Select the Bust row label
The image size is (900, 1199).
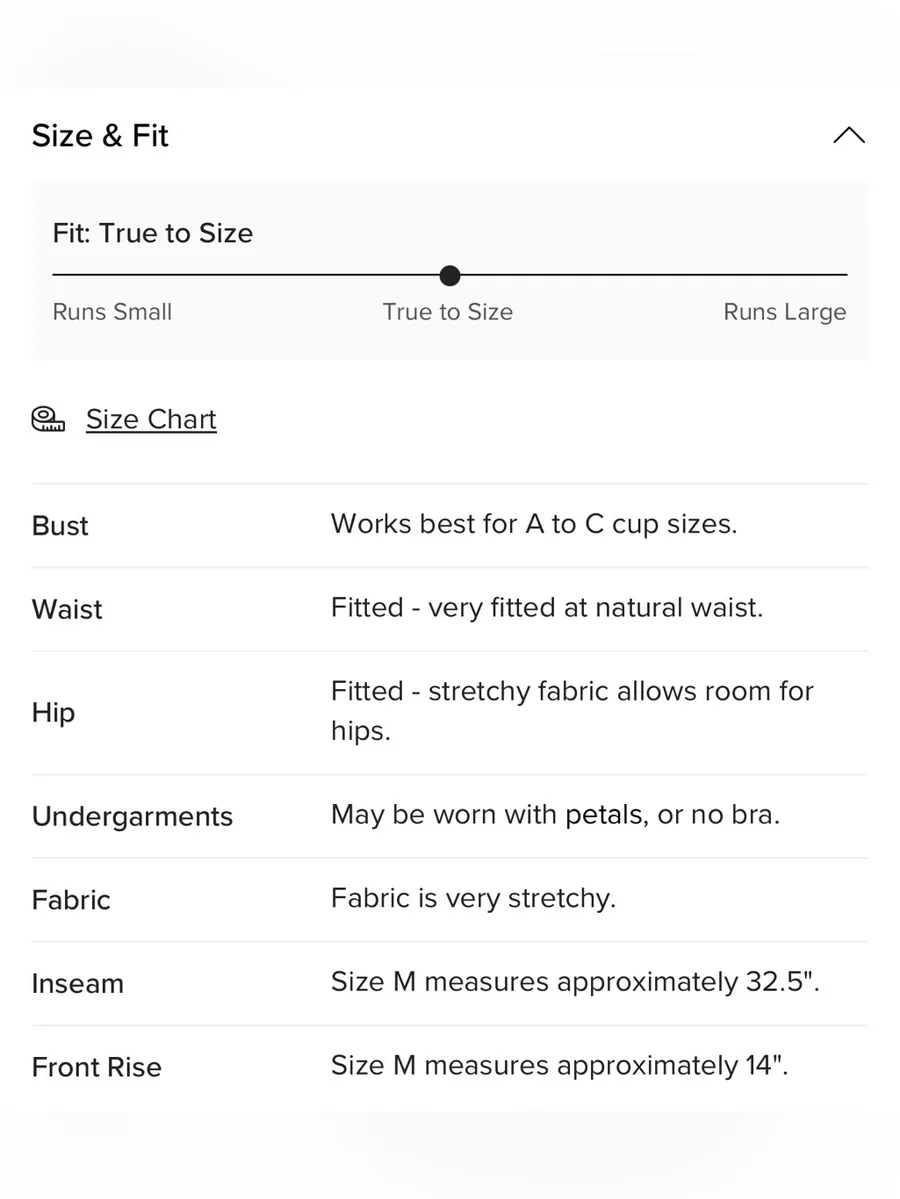(x=60, y=526)
